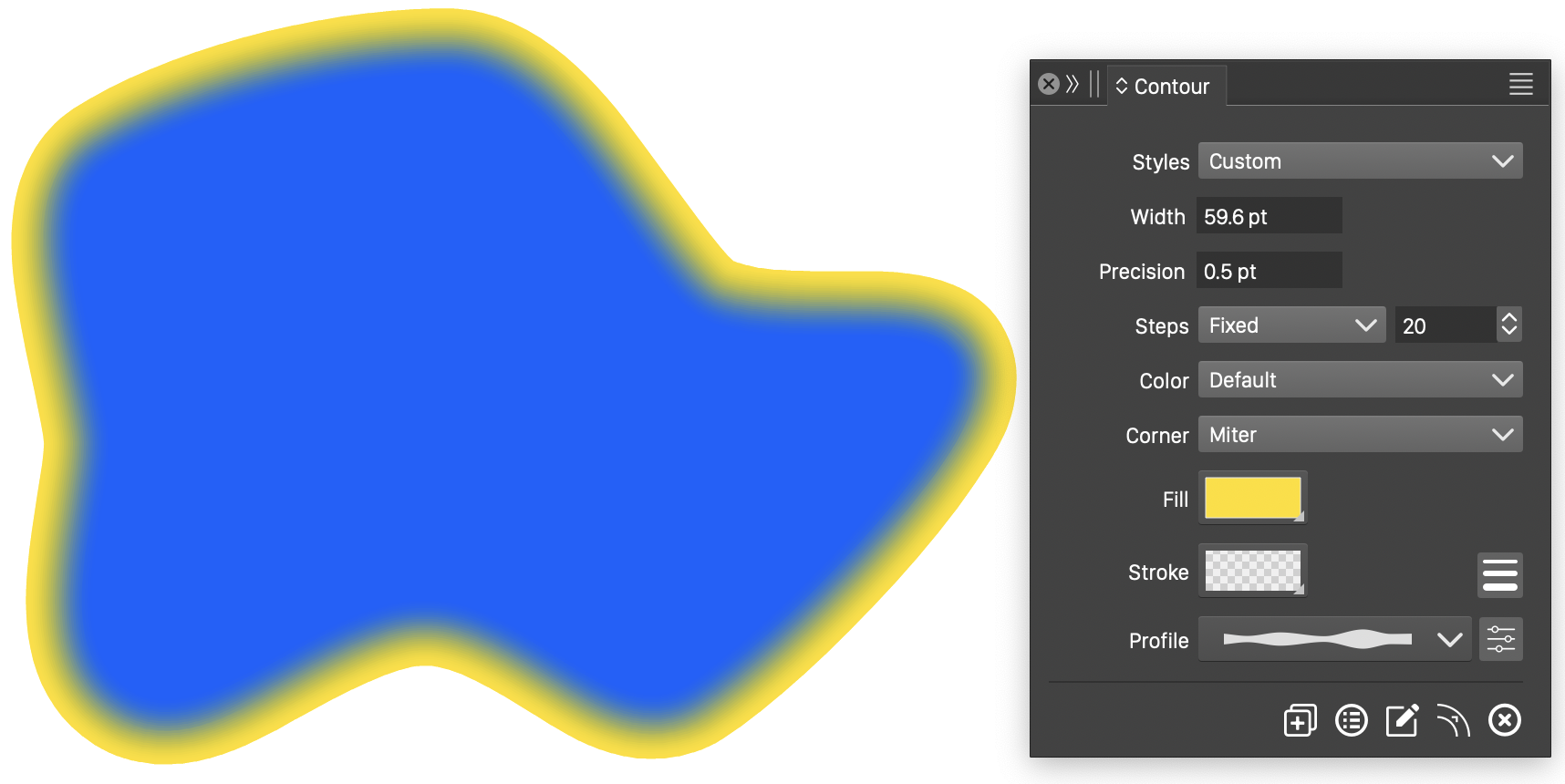The width and height of the screenshot is (1565, 784).
Task: Click the remove contour circled X icon
Action: [x=1505, y=720]
